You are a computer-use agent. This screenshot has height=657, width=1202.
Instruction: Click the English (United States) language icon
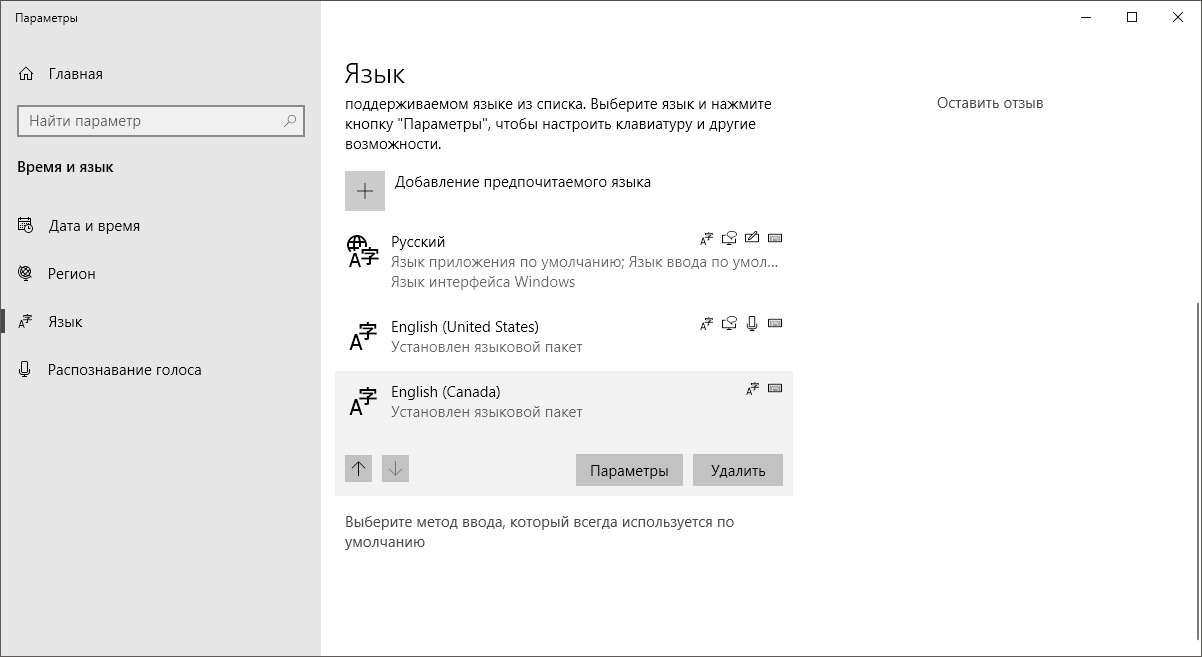click(362, 337)
